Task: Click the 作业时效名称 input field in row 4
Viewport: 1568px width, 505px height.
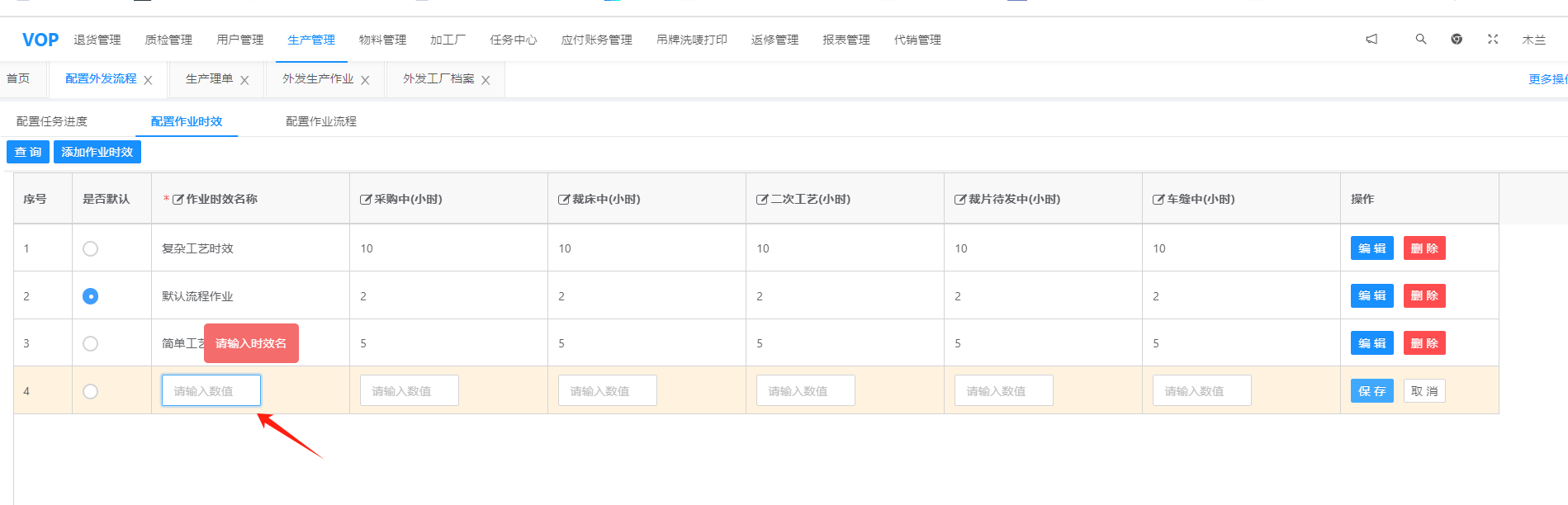Action: click(211, 391)
